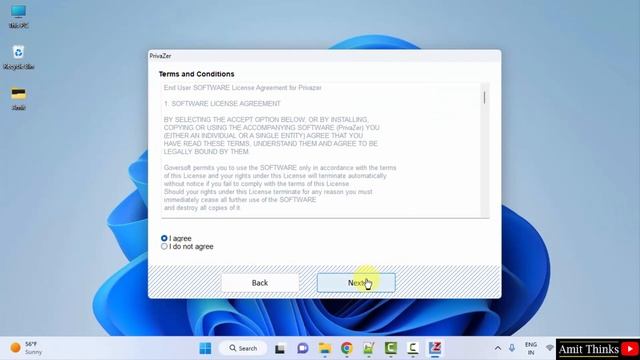Open the green chart app icon in taskbar
The width and height of the screenshot is (640, 360).
click(369, 348)
